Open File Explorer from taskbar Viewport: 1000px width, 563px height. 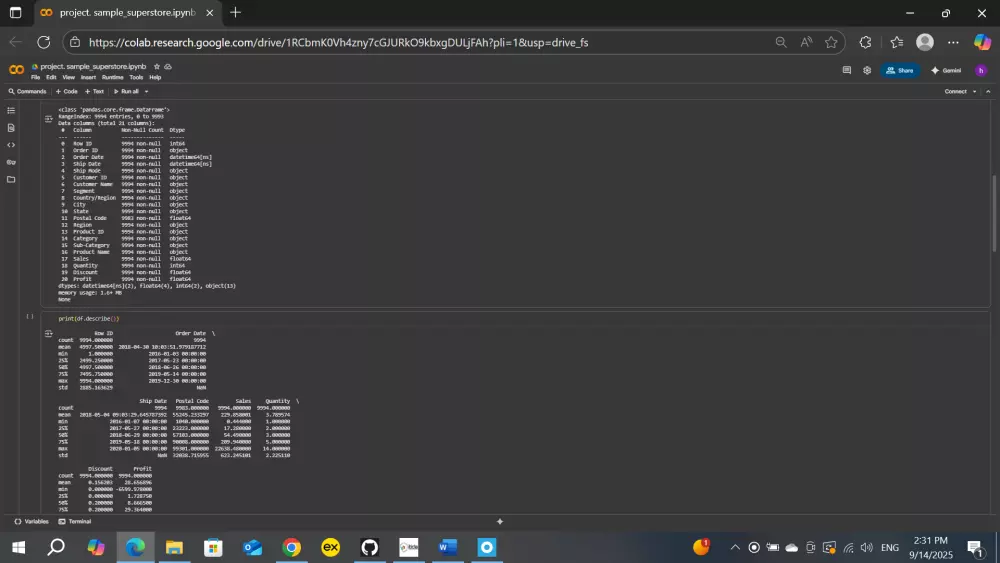tap(174, 547)
